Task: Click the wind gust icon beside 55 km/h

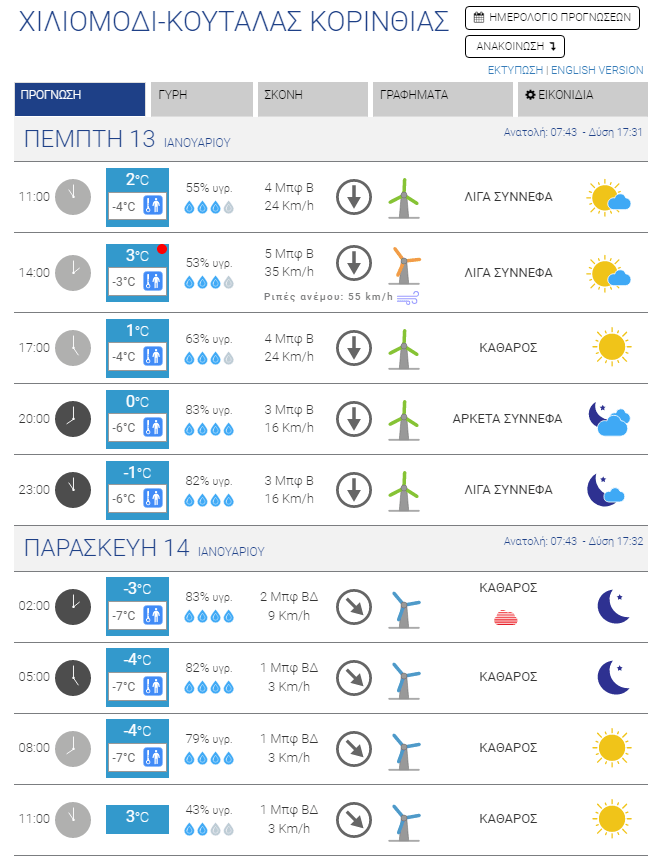Action: 408,297
